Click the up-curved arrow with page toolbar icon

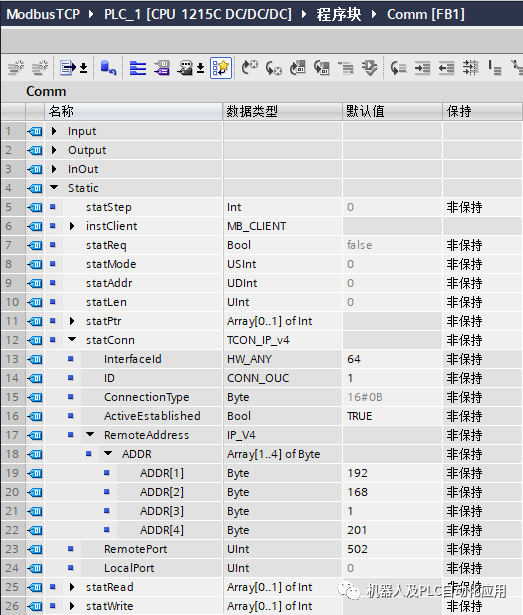coord(297,68)
